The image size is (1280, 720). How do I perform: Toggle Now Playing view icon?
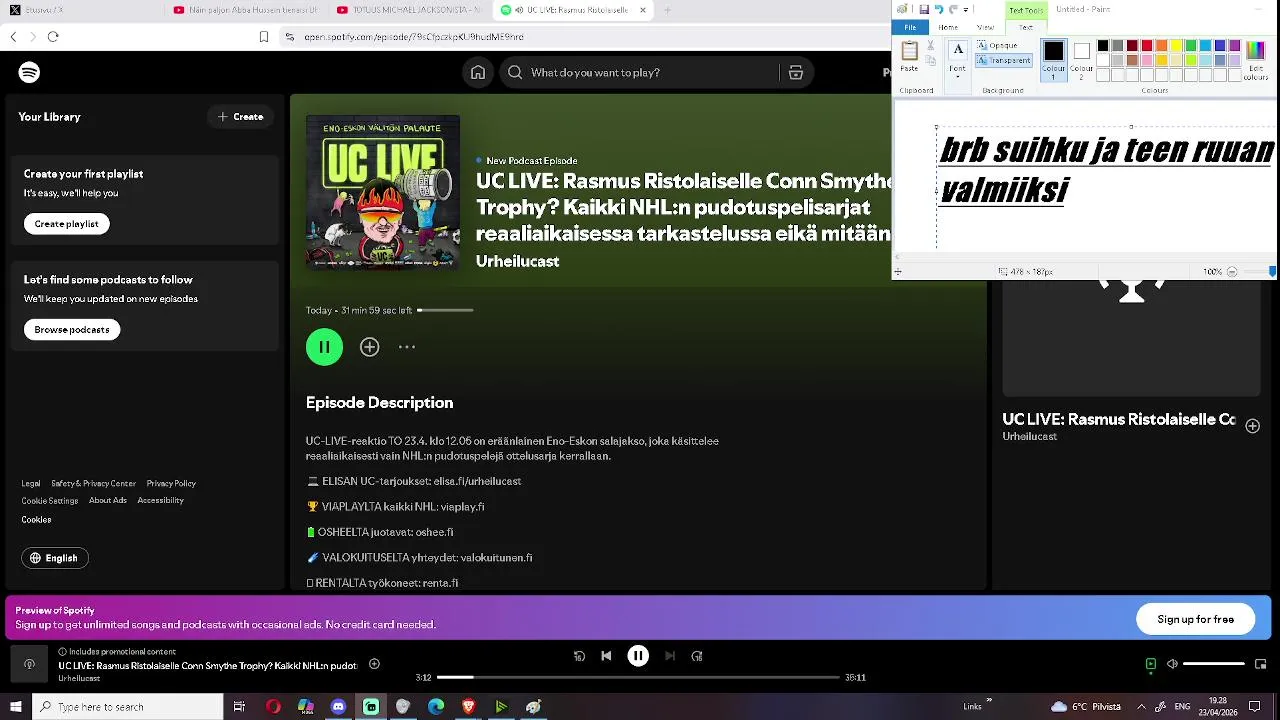tap(1151, 664)
